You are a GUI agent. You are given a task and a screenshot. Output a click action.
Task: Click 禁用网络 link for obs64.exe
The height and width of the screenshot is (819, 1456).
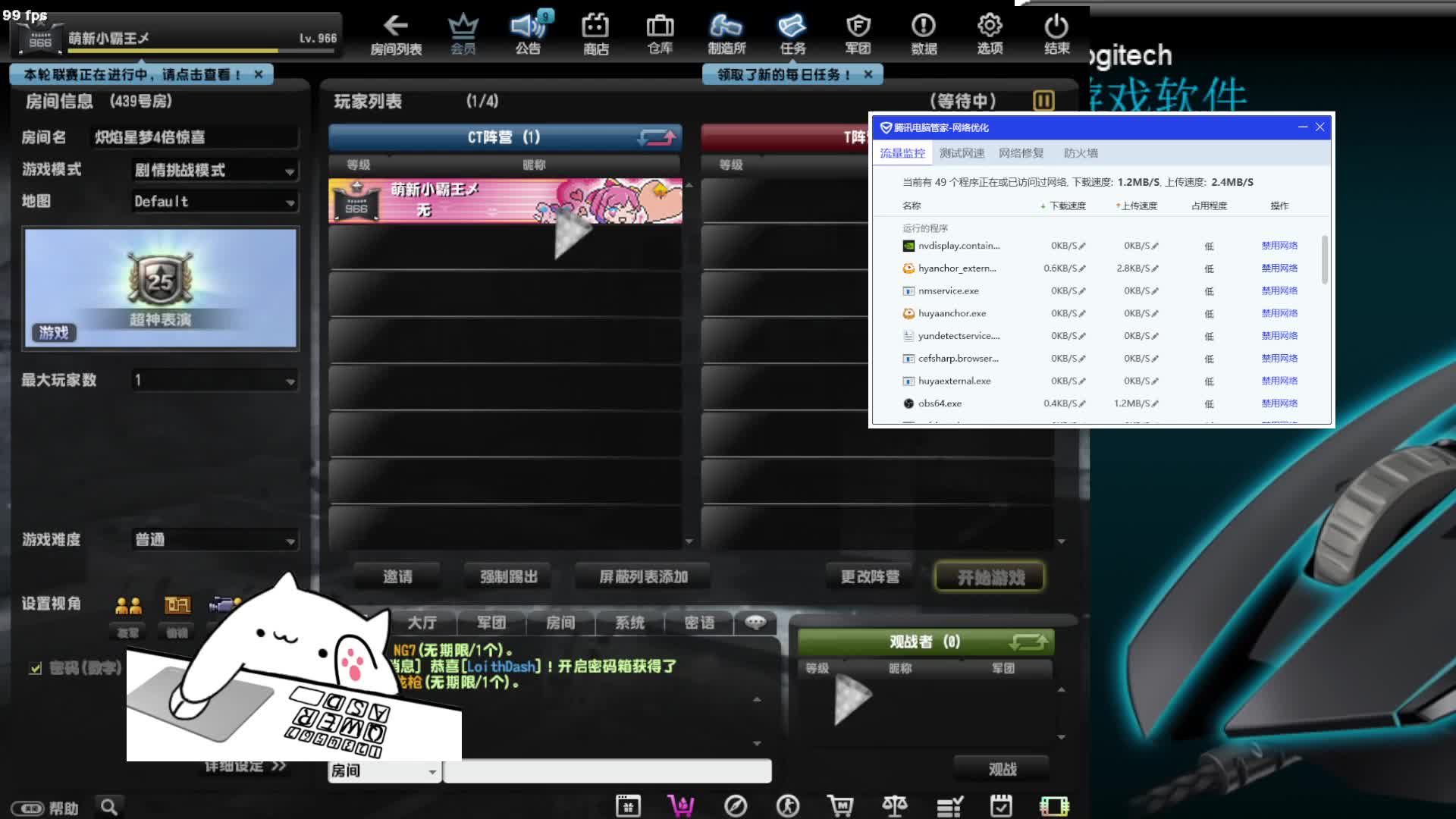[1279, 403]
